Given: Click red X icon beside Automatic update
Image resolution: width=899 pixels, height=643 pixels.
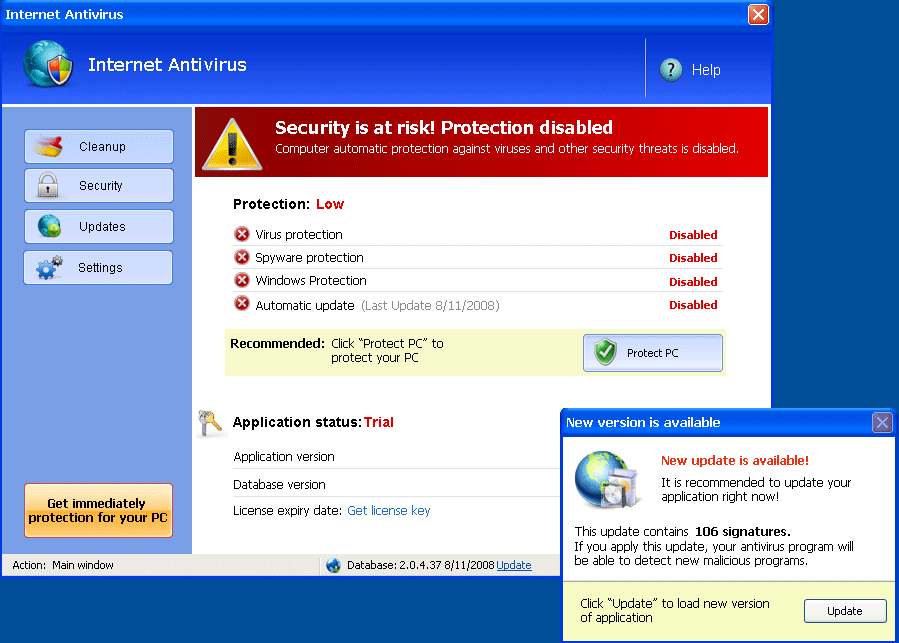Looking at the screenshot, I should (242, 304).
